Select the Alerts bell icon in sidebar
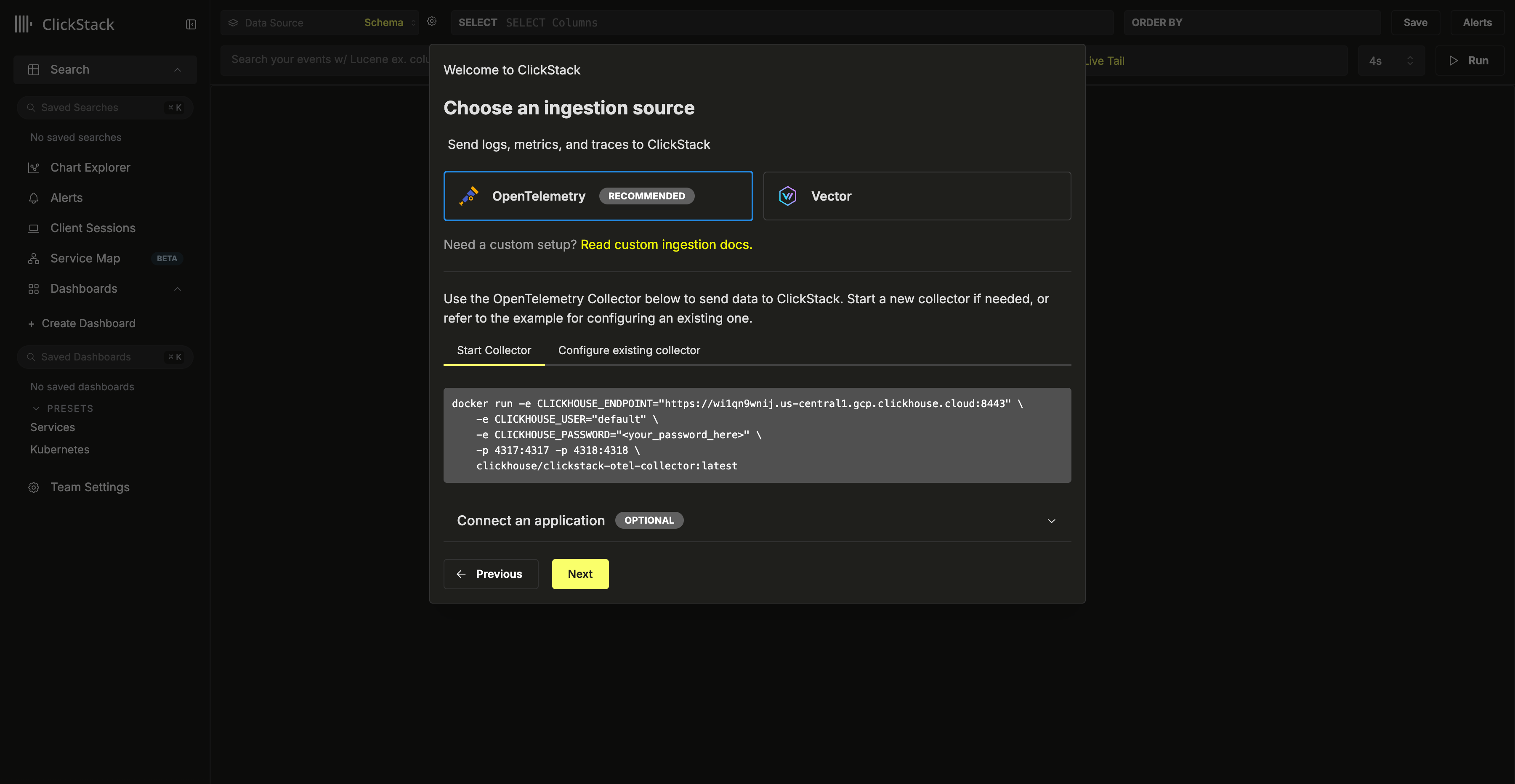This screenshot has height=784, width=1515. coord(34,197)
